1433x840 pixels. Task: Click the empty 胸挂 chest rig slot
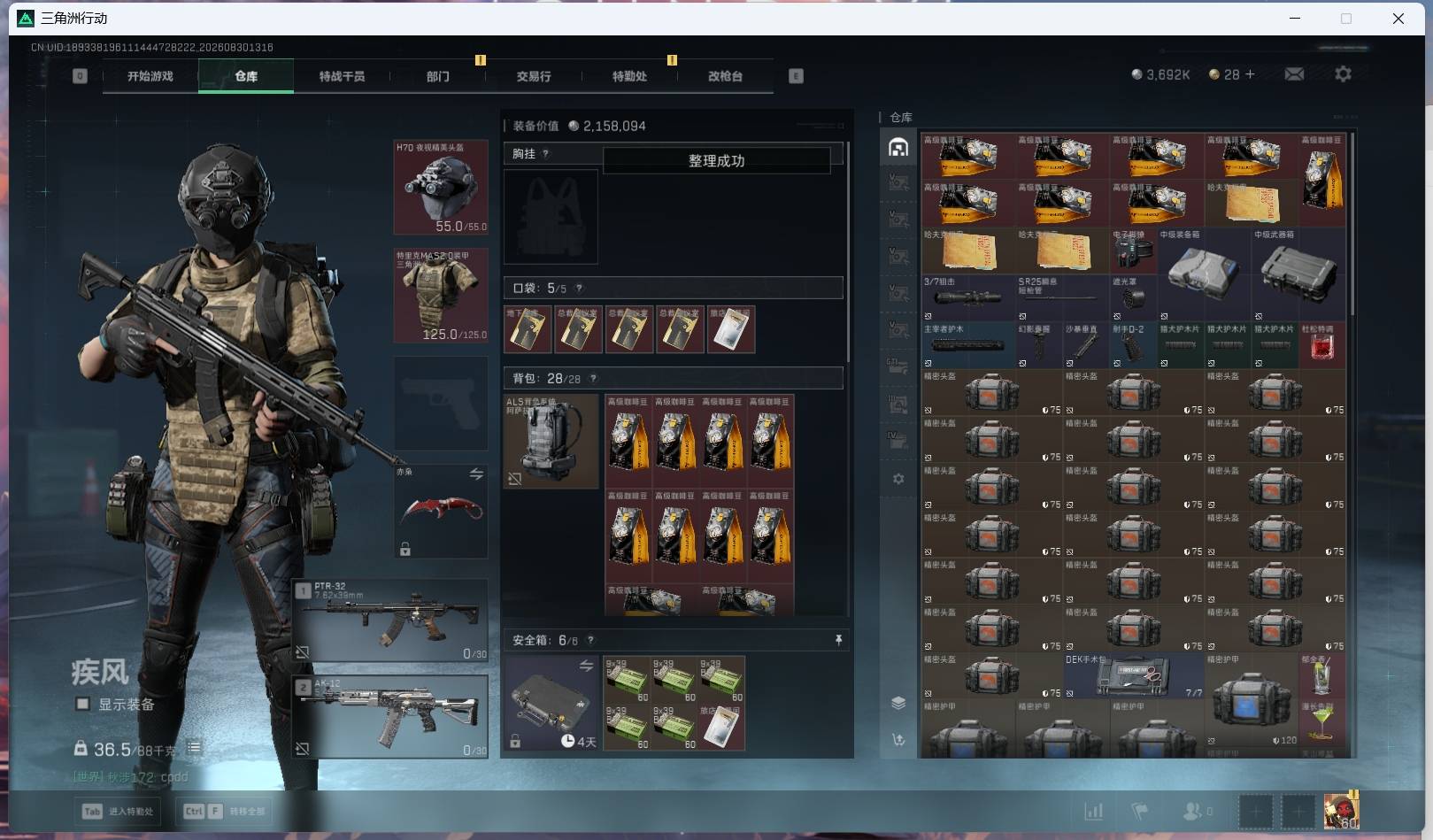pyautogui.click(x=551, y=217)
